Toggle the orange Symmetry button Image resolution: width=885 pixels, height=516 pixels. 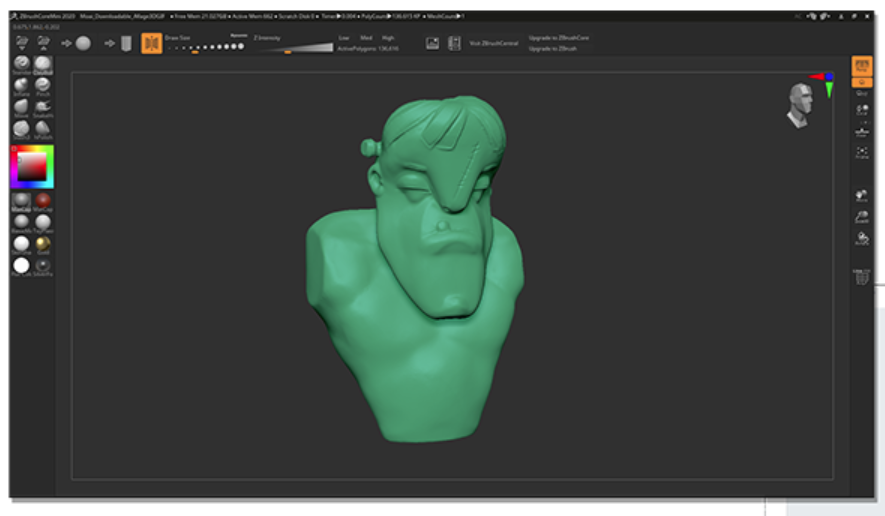click(x=152, y=43)
